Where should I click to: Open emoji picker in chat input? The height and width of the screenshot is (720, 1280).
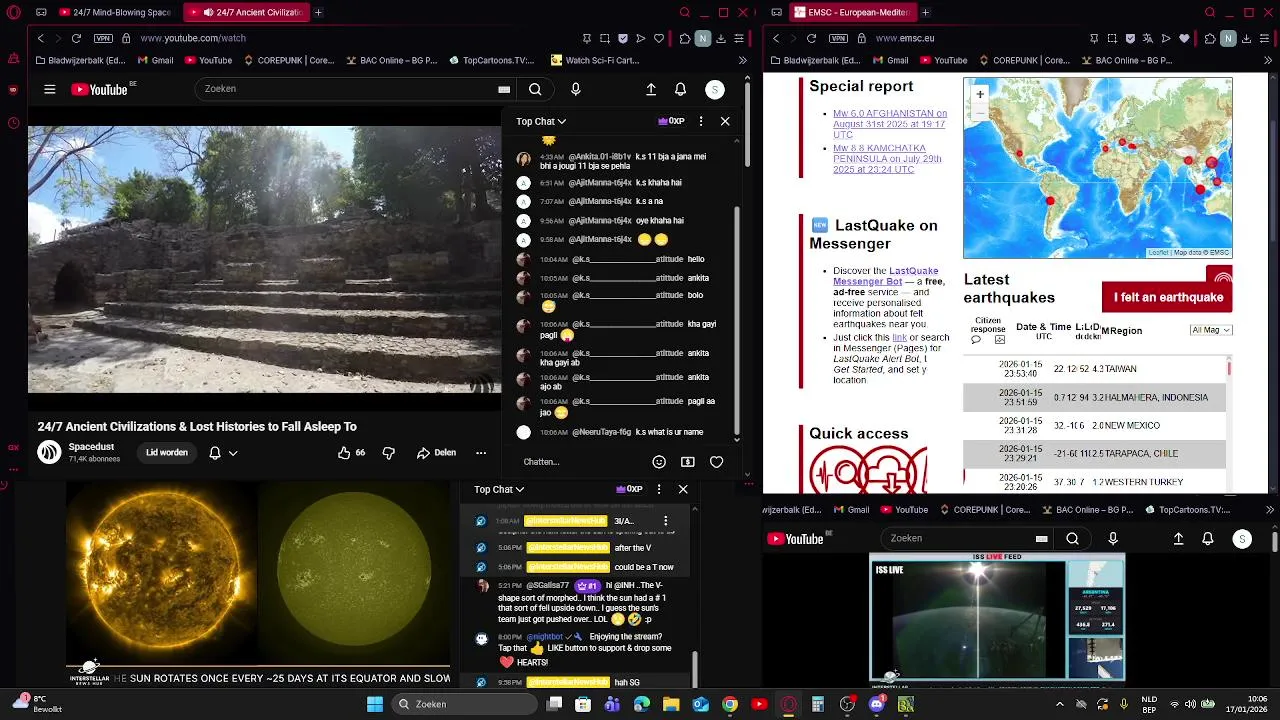pyautogui.click(x=659, y=462)
